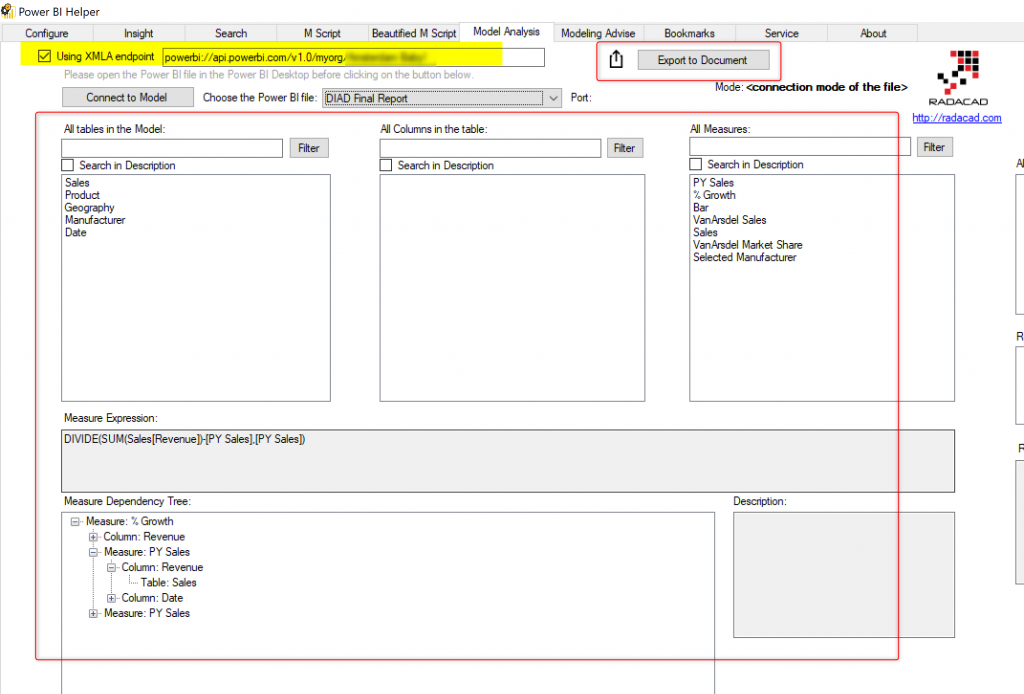
Task: Expand the Column: Date tree node
Action: pyautogui.click(x=112, y=598)
